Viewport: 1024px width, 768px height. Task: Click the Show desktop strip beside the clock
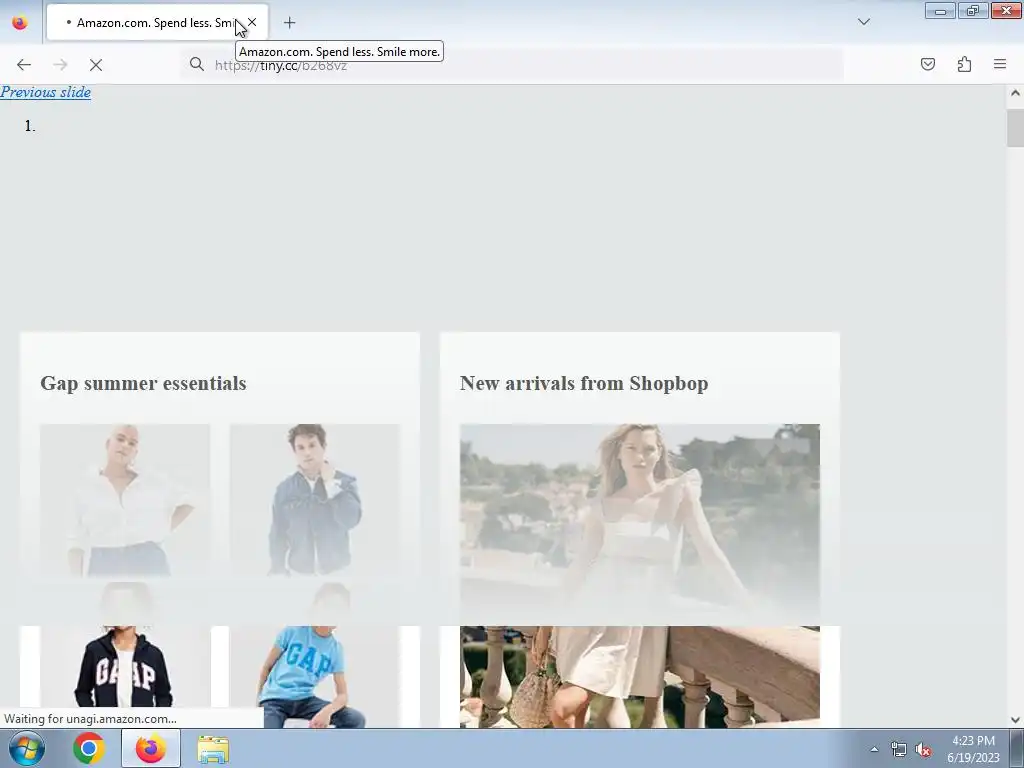1017,748
